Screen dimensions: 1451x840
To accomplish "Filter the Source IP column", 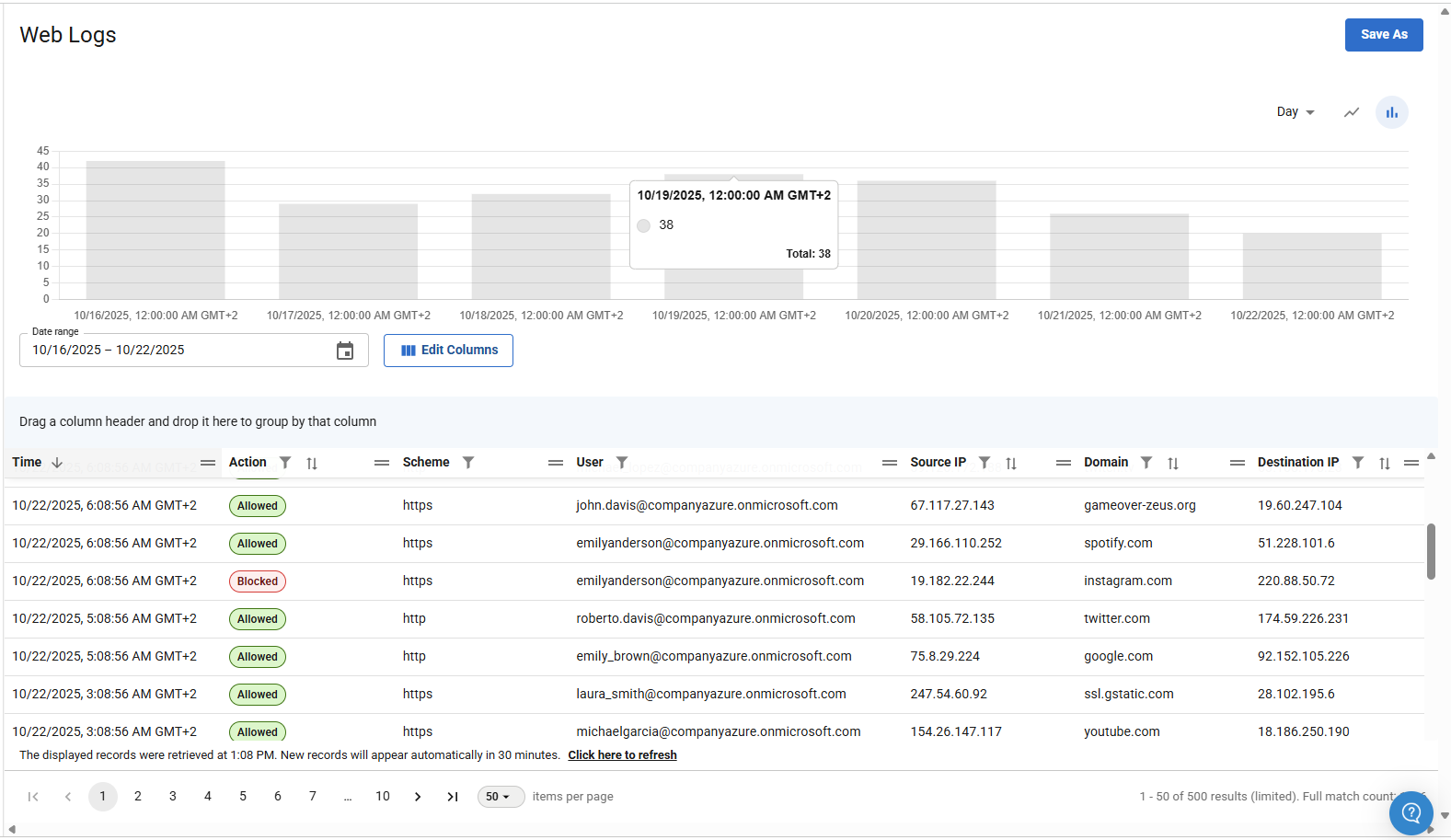I will (x=985, y=463).
